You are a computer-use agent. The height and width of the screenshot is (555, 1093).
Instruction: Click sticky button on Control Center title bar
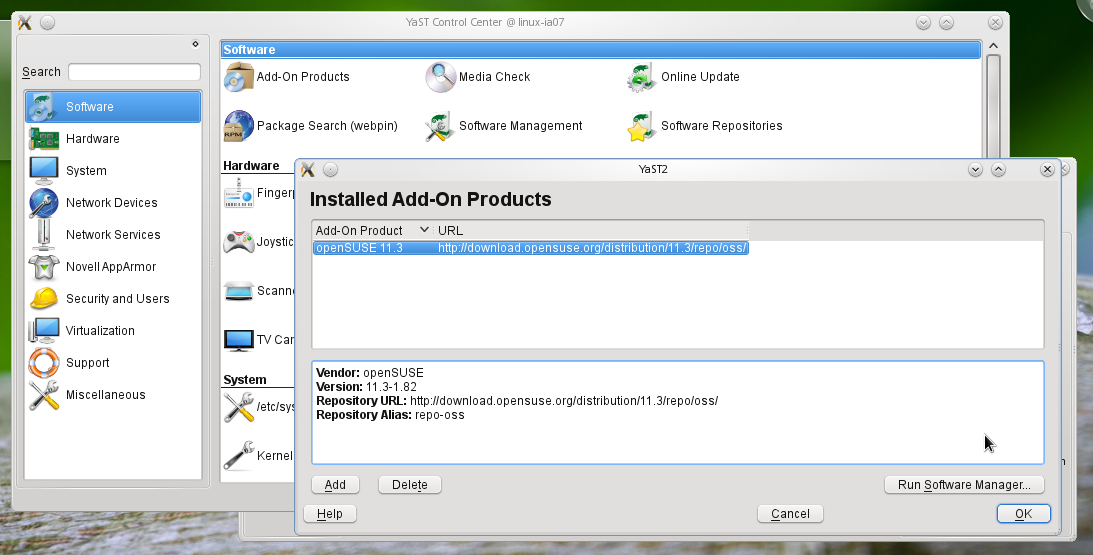(x=47, y=22)
